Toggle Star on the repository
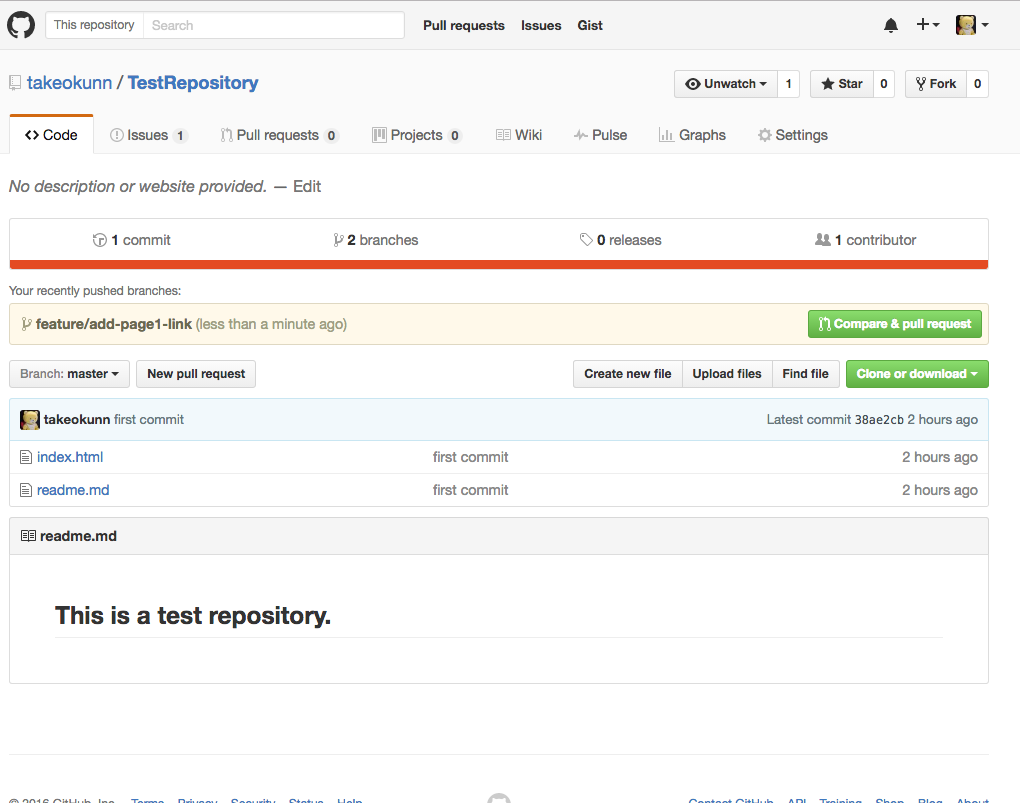Screen dimensions: 1020x803 tap(841, 83)
